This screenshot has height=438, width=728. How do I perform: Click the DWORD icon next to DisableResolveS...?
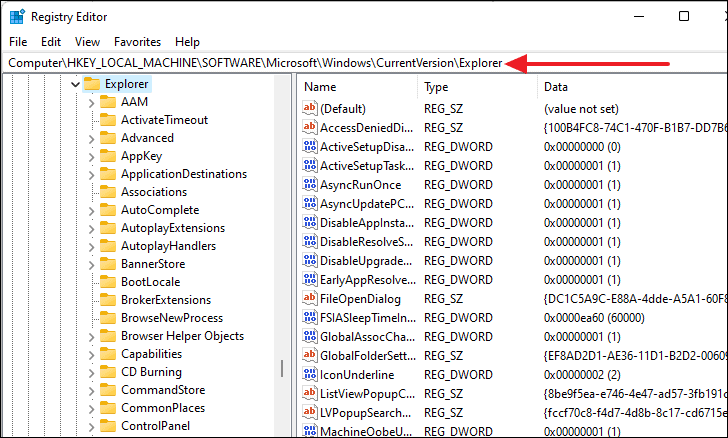coord(310,242)
